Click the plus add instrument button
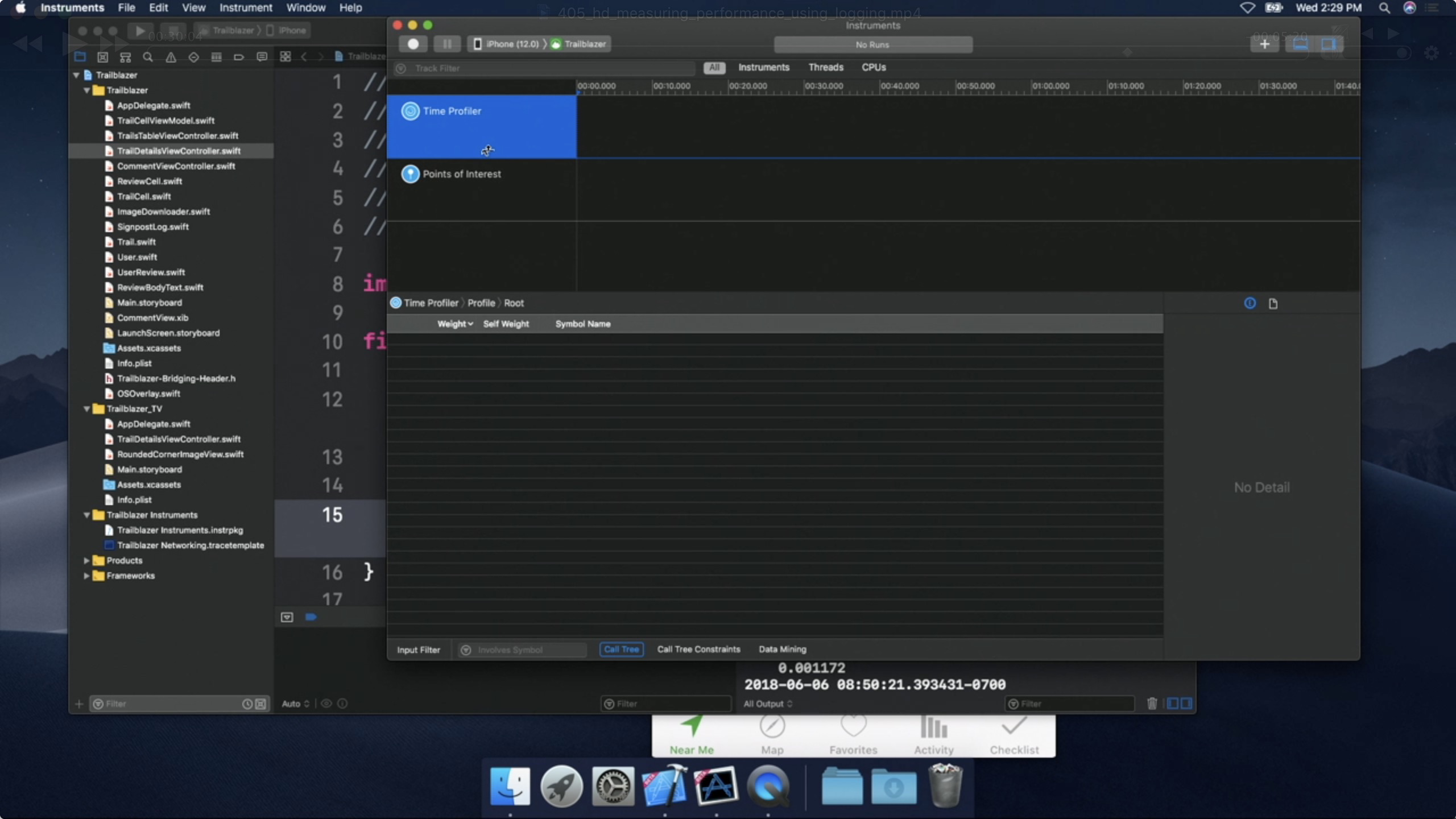 [x=1264, y=44]
